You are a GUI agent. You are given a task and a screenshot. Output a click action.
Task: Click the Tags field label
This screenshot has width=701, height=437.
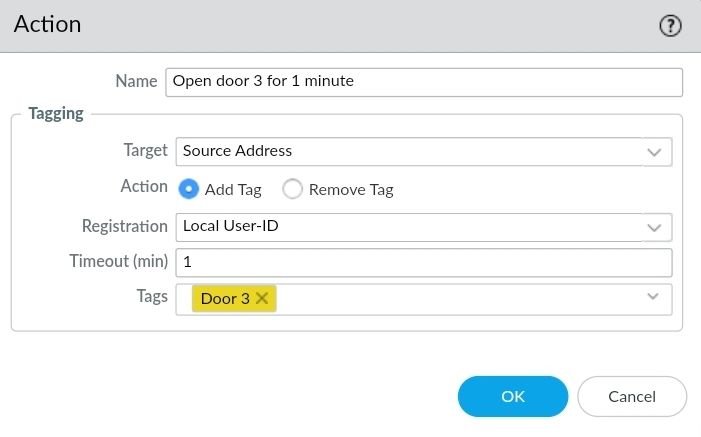[152, 297]
